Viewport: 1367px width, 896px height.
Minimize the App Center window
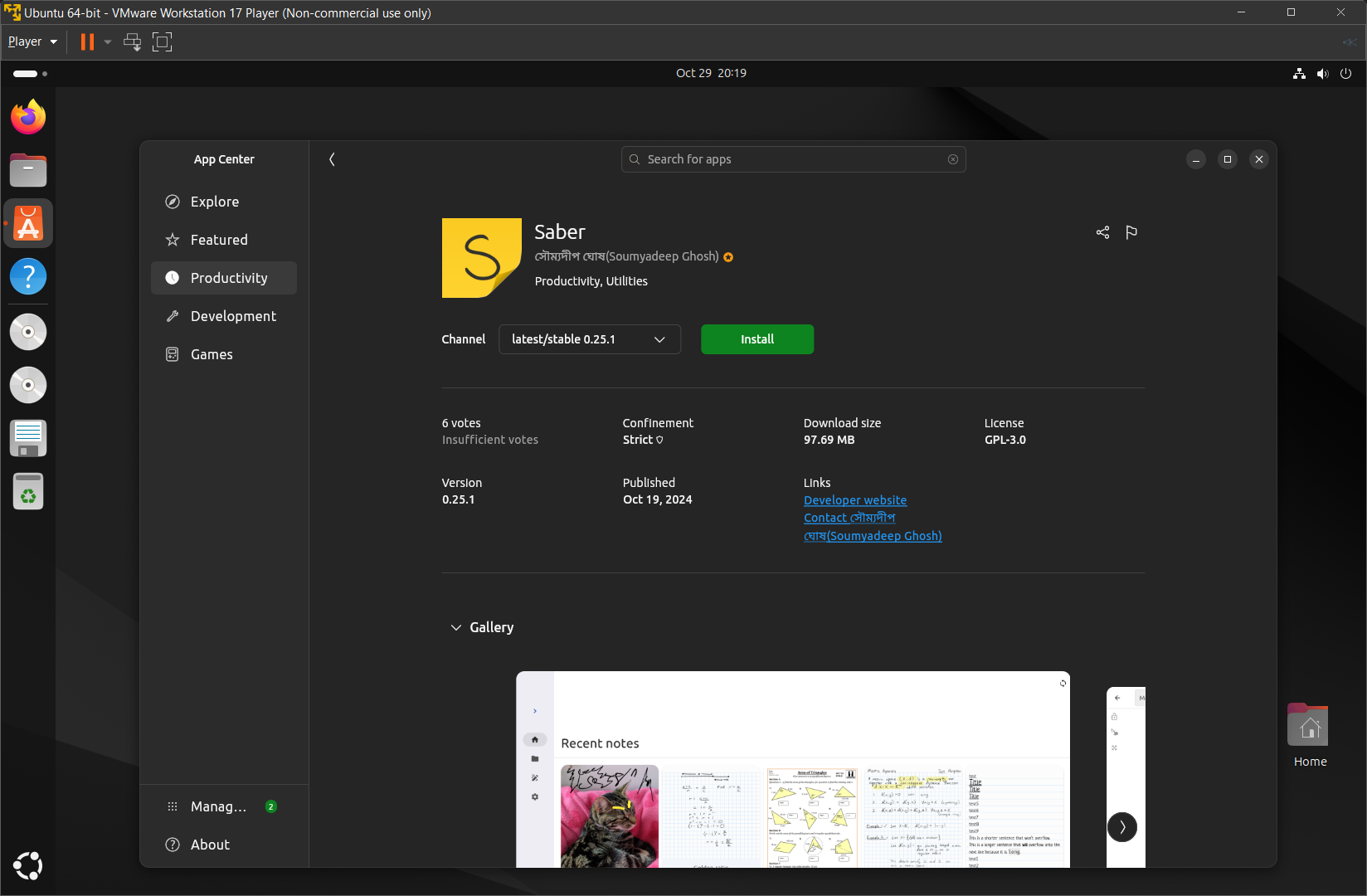tap(1196, 159)
